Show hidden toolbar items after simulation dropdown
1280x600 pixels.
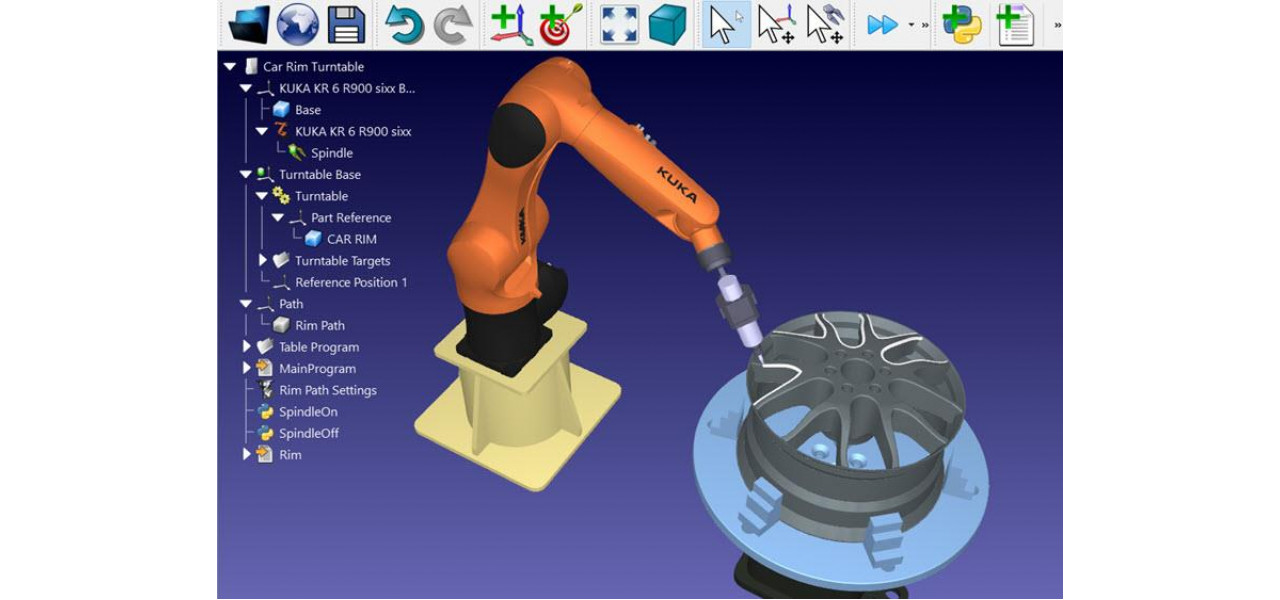coord(925,25)
